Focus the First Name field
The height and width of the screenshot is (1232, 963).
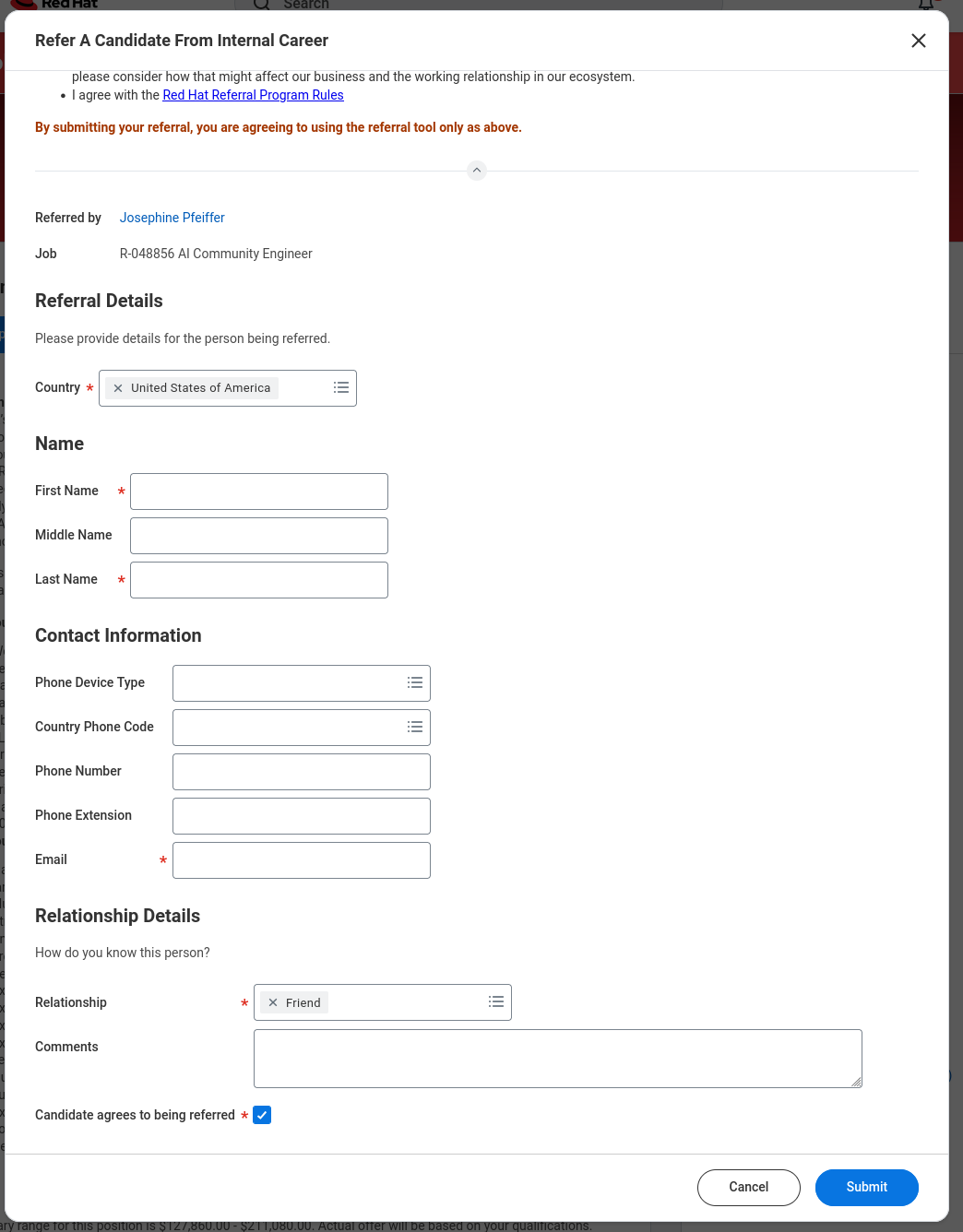click(x=259, y=492)
